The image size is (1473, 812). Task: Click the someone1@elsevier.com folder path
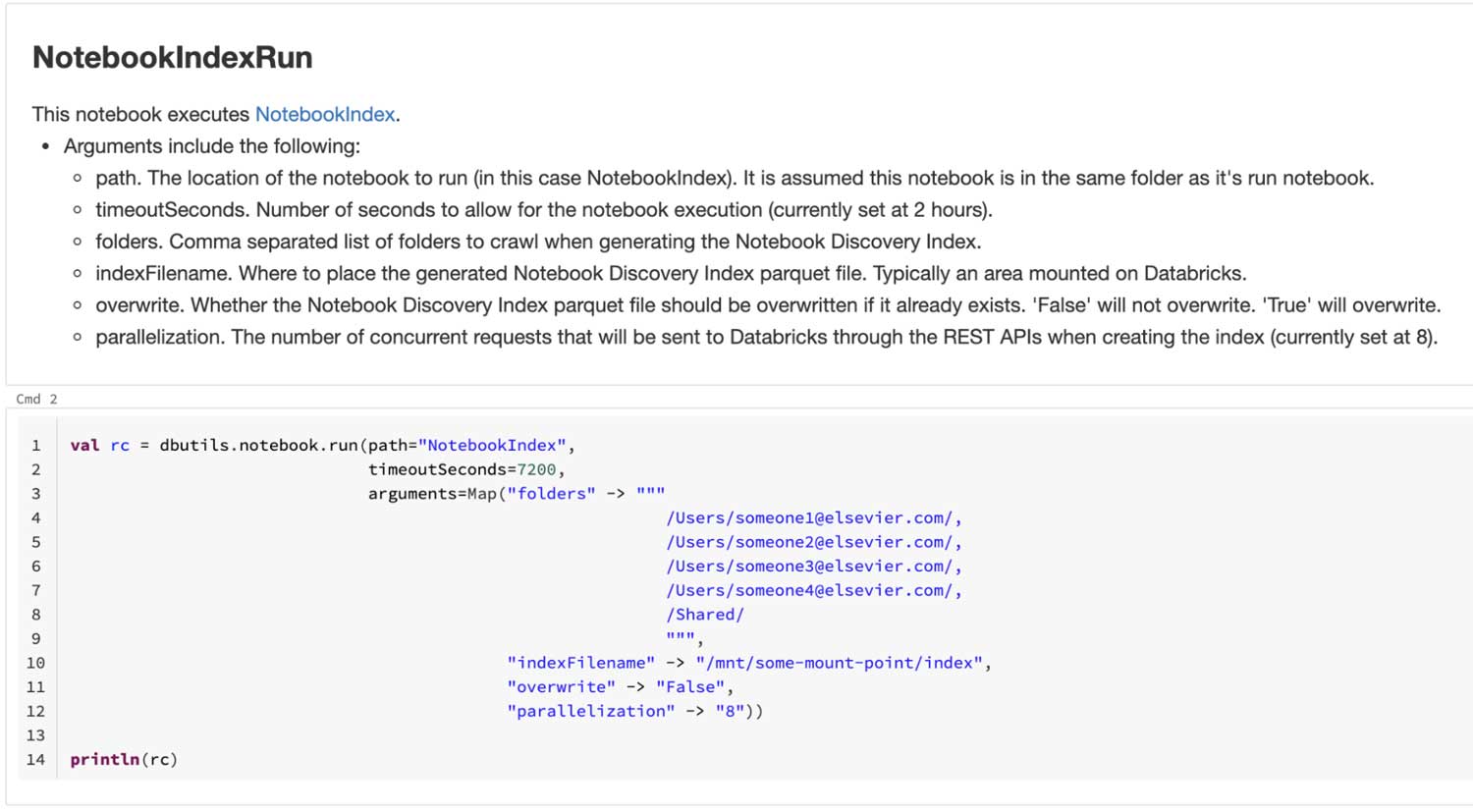click(813, 518)
